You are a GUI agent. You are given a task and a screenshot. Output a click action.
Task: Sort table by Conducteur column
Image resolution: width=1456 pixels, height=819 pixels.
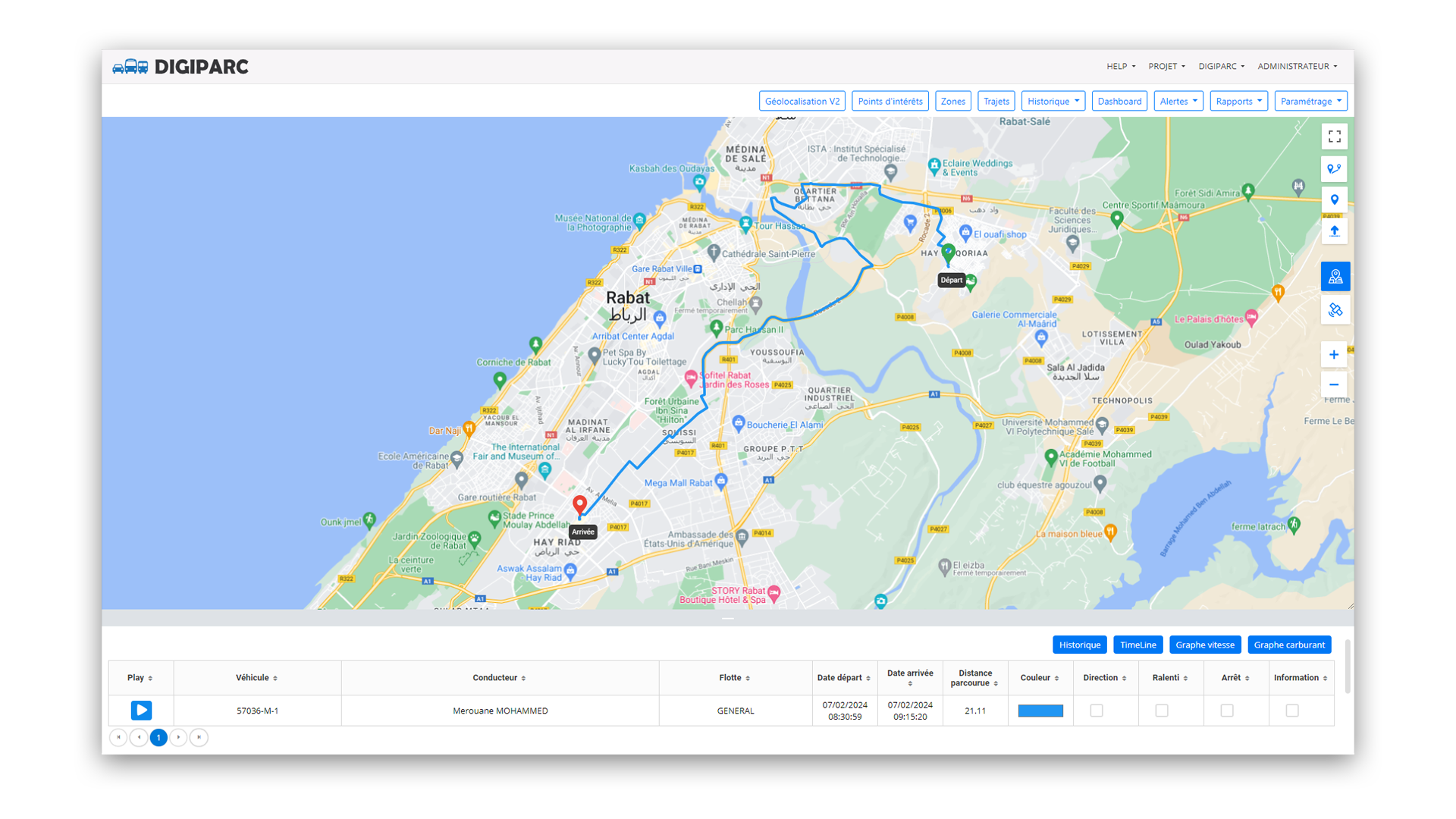click(500, 678)
